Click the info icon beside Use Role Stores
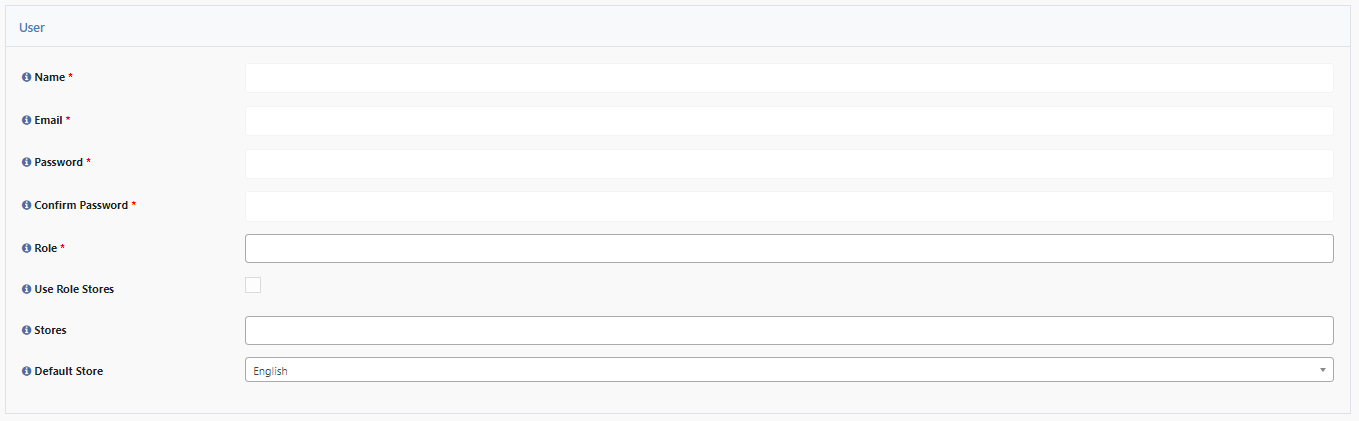 27,289
